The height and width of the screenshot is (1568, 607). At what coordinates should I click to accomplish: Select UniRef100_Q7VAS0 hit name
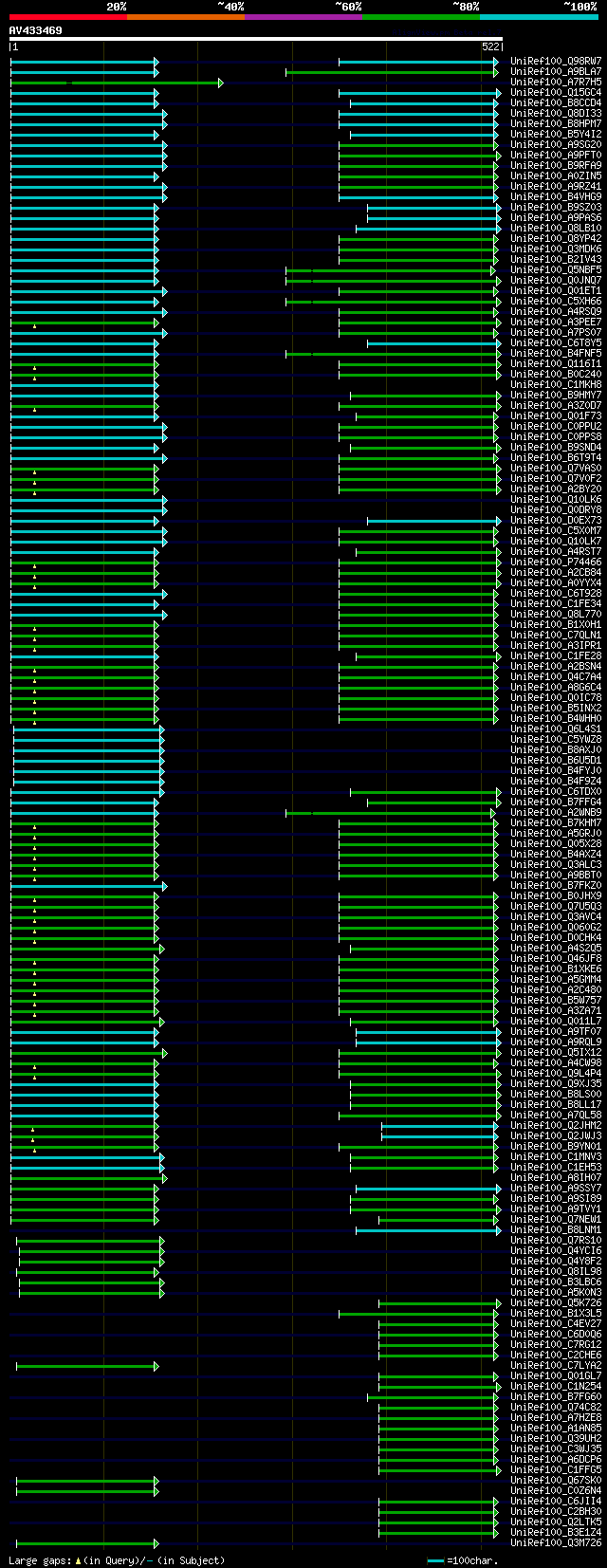tap(556, 468)
